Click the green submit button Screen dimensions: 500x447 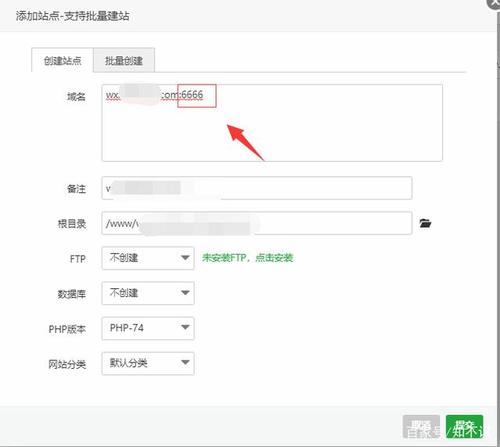pos(464,427)
